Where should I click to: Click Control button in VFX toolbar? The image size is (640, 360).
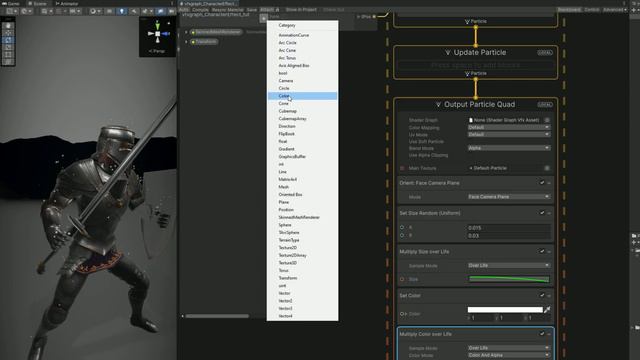click(591, 9)
